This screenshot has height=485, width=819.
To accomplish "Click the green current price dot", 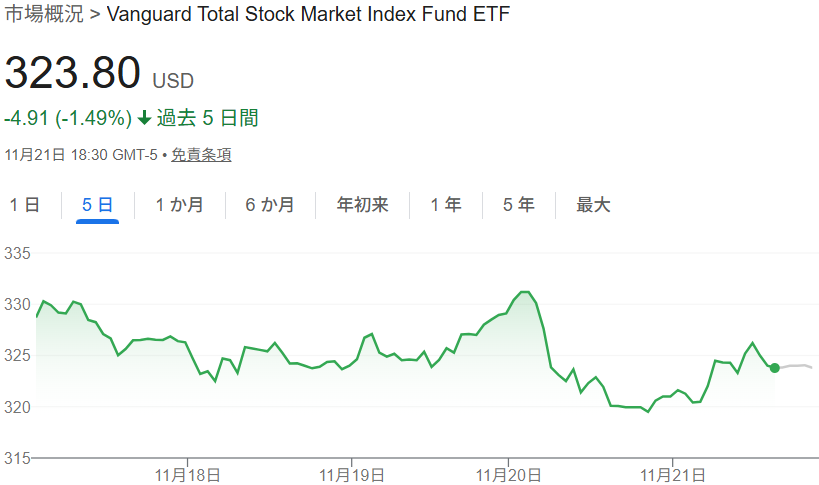I will coord(775,368).
